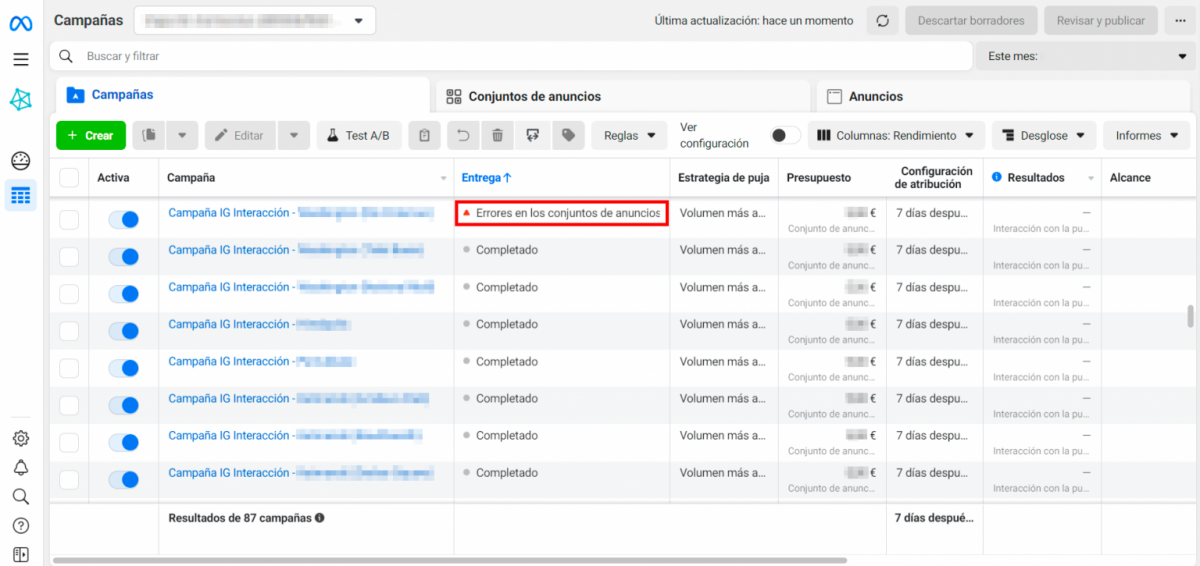Open the gauge dashboard icon in sidebar

[x=21, y=161]
